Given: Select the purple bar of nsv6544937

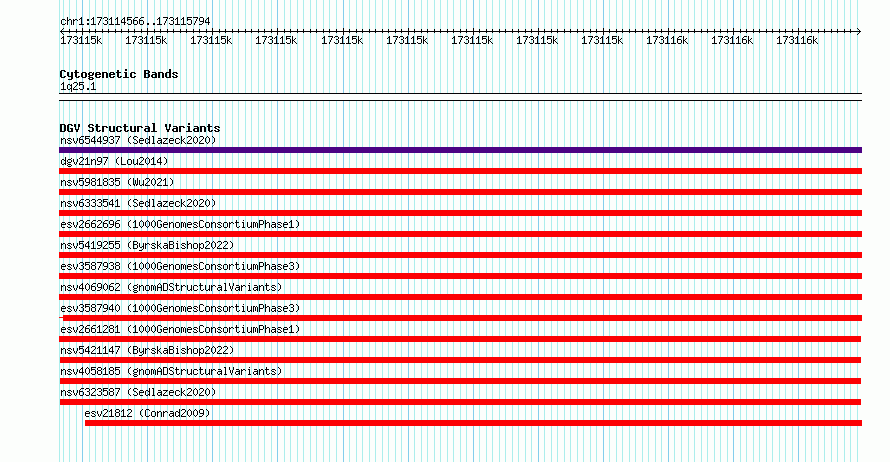Looking at the screenshot, I should 460,150.
